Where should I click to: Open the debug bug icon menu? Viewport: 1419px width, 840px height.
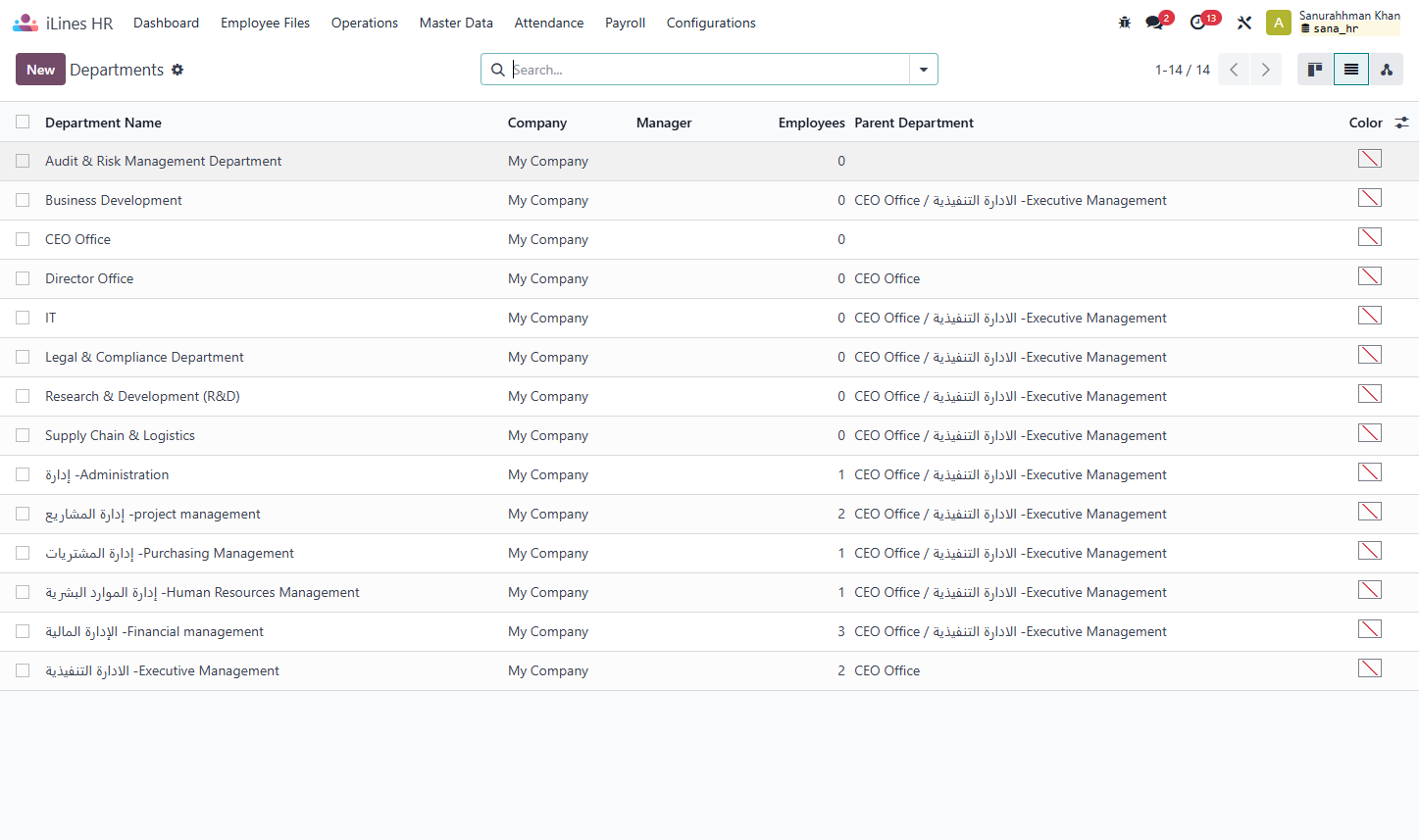click(1125, 23)
